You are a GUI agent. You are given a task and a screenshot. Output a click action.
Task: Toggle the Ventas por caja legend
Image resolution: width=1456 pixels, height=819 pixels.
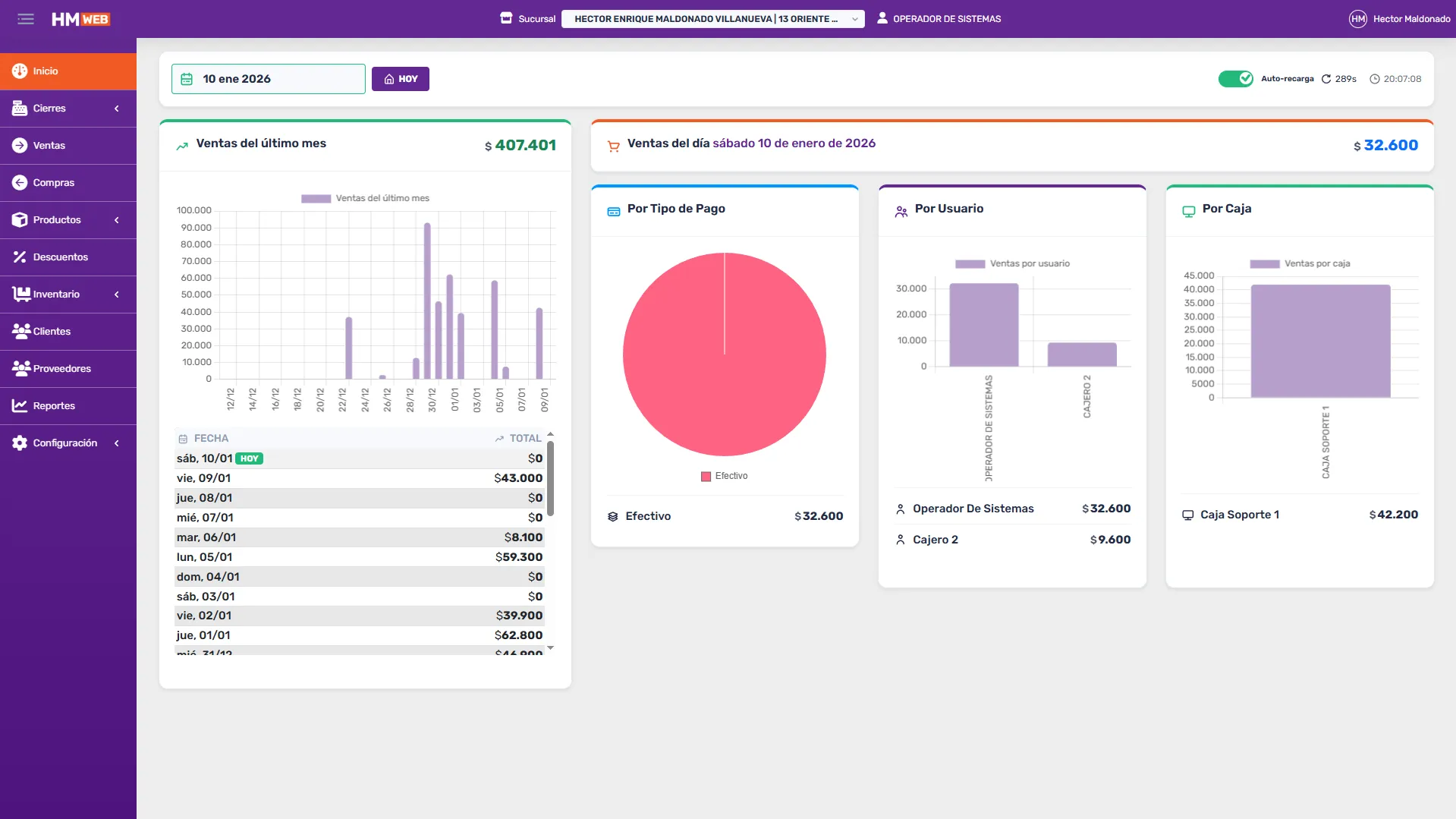[x=1300, y=263]
